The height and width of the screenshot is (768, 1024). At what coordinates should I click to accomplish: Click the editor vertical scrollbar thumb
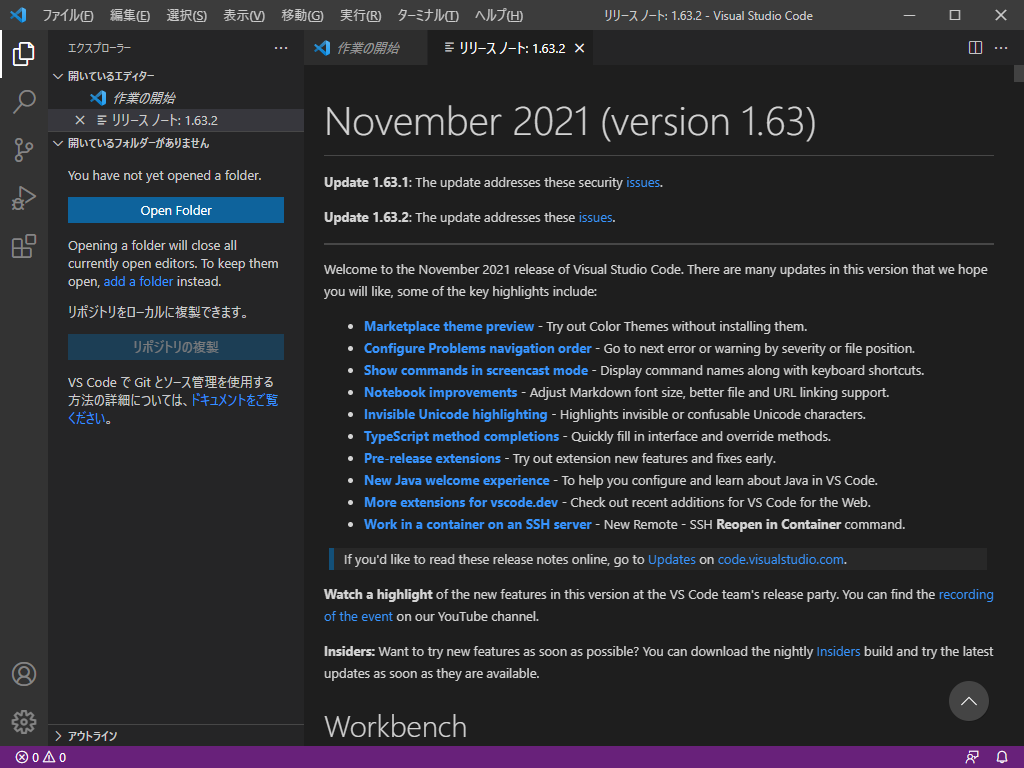pos(1018,73)
